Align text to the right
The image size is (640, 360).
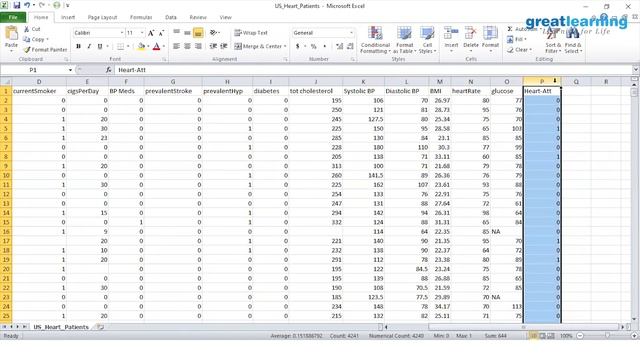point(198,46)
